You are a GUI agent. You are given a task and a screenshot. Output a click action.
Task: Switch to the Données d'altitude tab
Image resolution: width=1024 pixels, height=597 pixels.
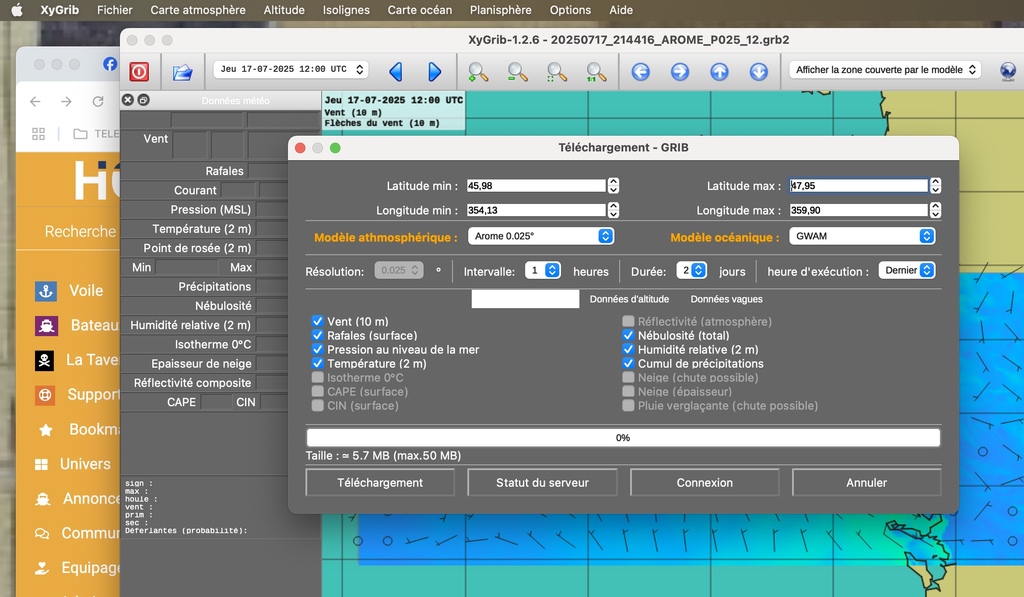pos(630,299)
